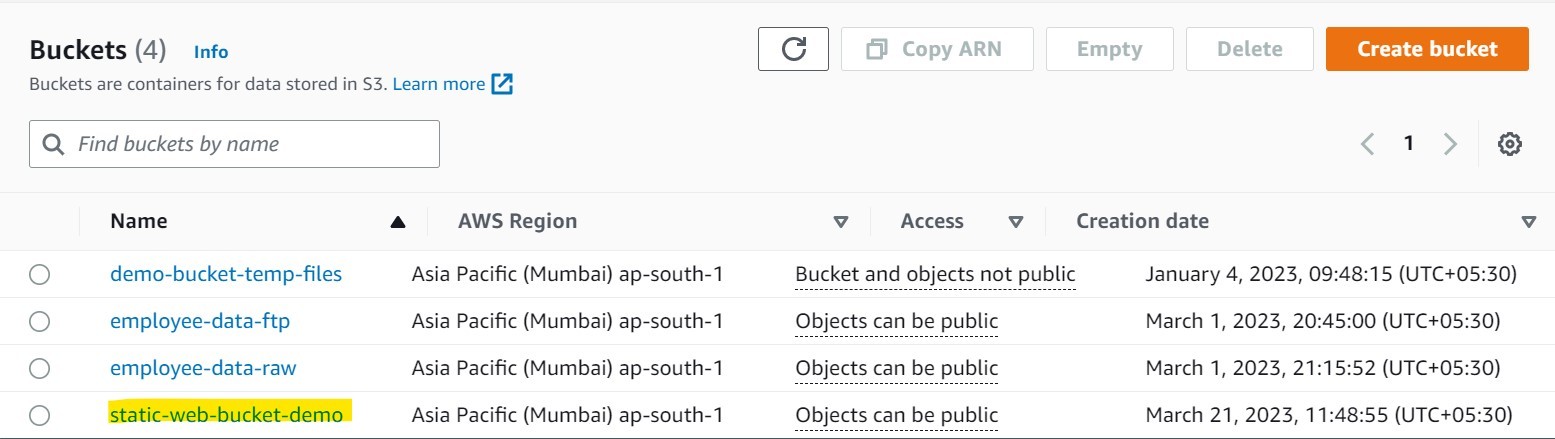Go to the previous page arrow
Screen dimensions: 1555x439
click(x=1368, y=144)
